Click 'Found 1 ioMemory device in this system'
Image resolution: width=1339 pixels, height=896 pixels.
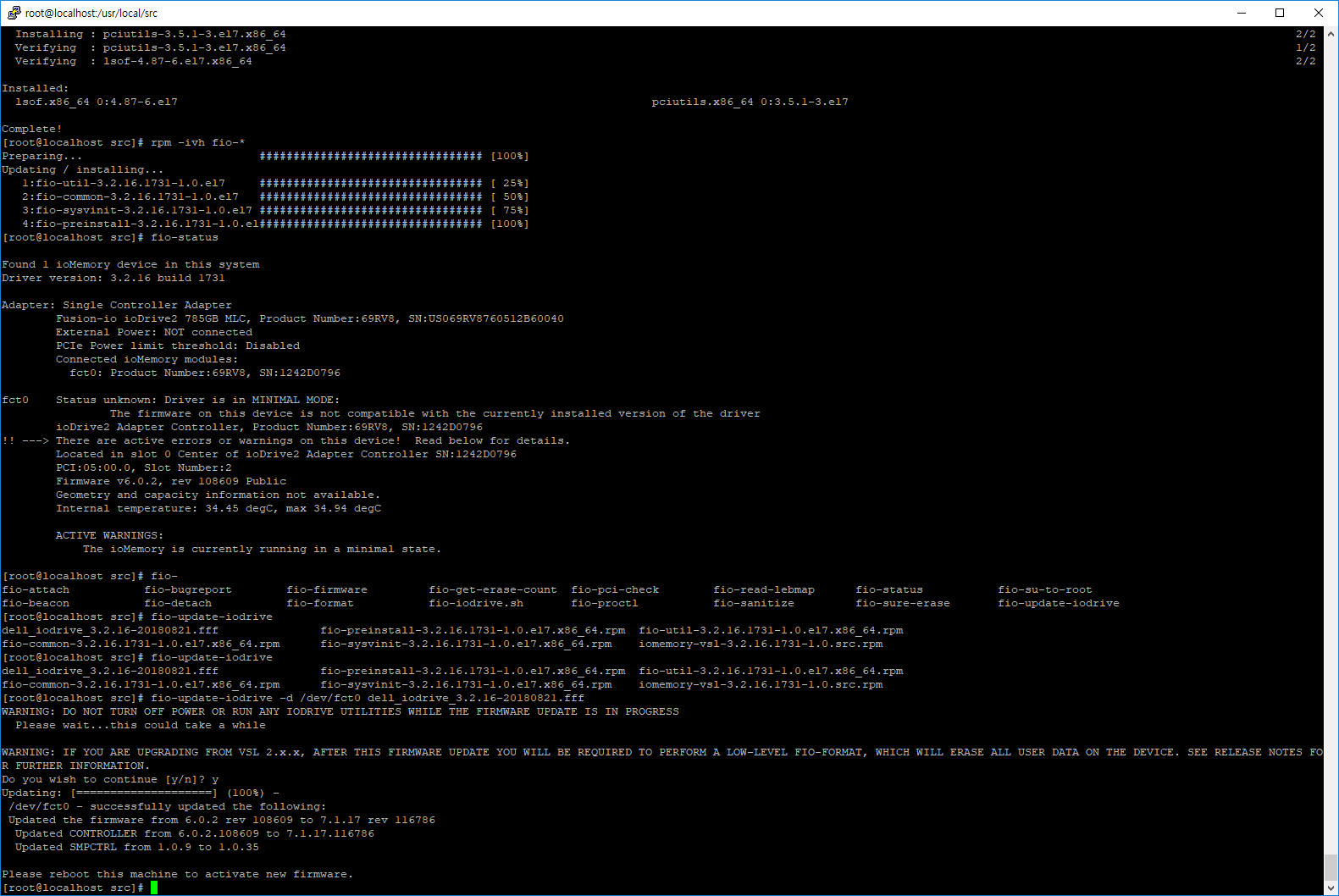pos(130,264)
